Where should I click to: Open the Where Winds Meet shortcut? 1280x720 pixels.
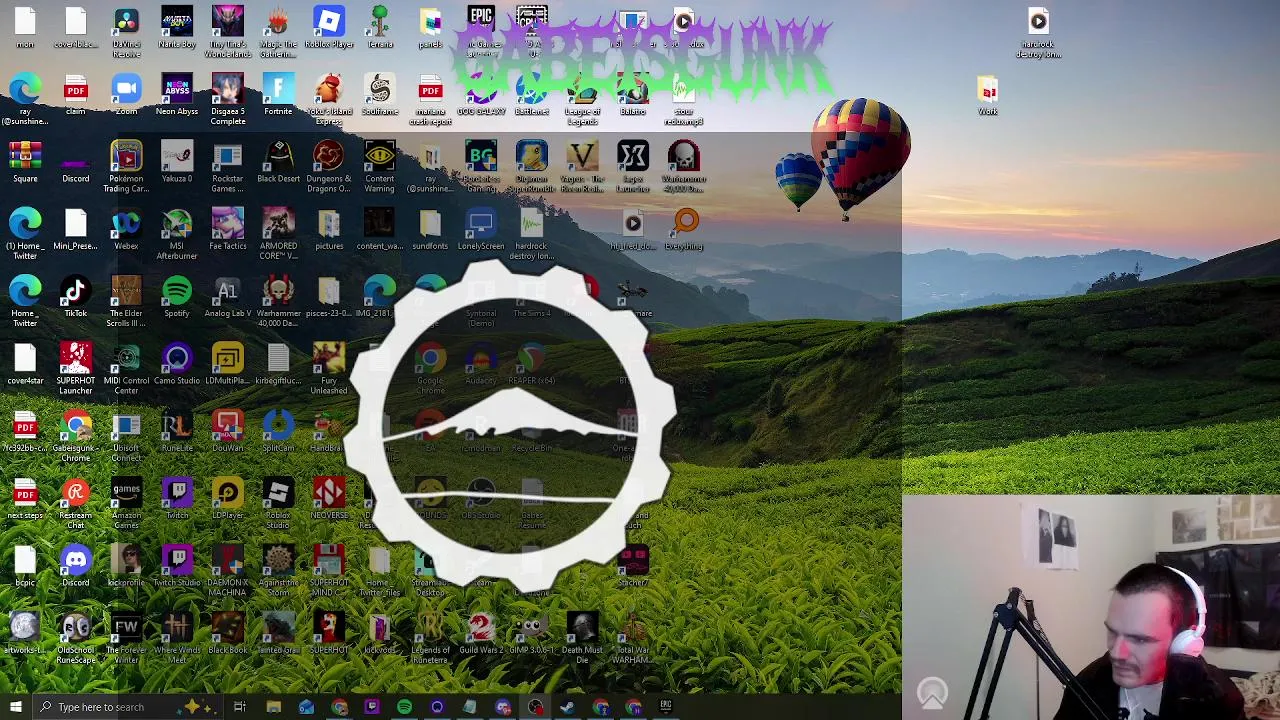tap(177, 638)
